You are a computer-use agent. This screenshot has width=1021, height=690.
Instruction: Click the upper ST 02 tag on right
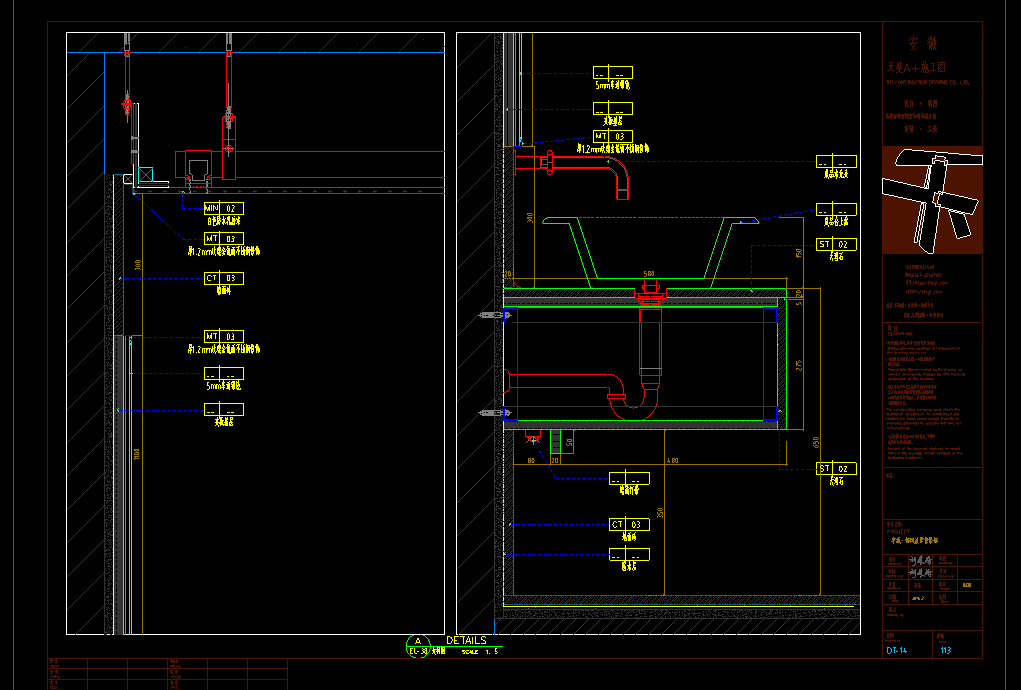coord(837,244)
